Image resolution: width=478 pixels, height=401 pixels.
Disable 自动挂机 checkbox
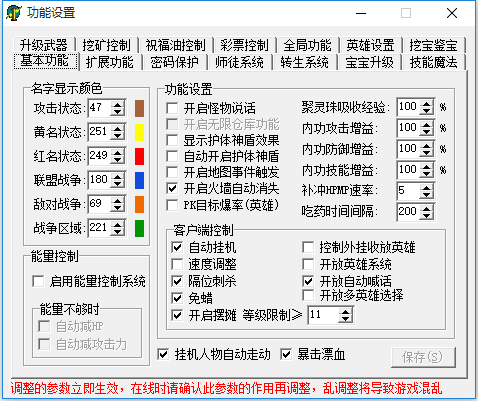pos(177,247)
